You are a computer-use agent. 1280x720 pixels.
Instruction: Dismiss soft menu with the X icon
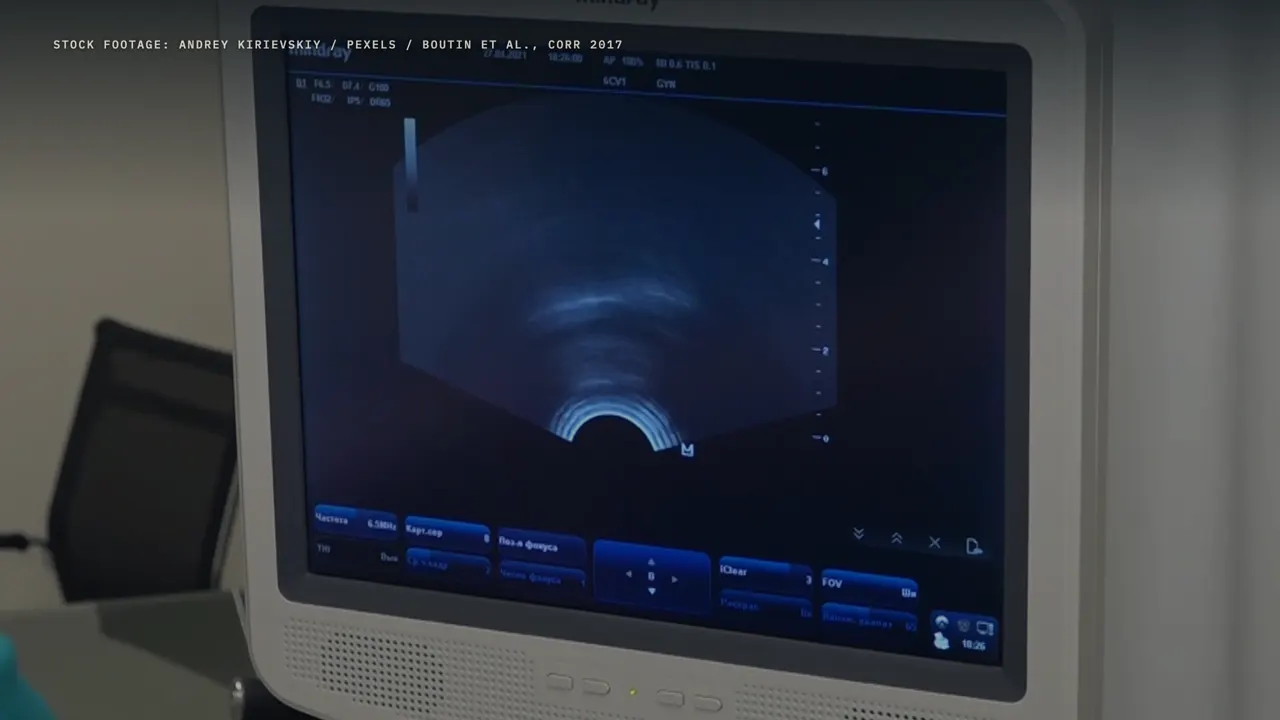[934, 542]
